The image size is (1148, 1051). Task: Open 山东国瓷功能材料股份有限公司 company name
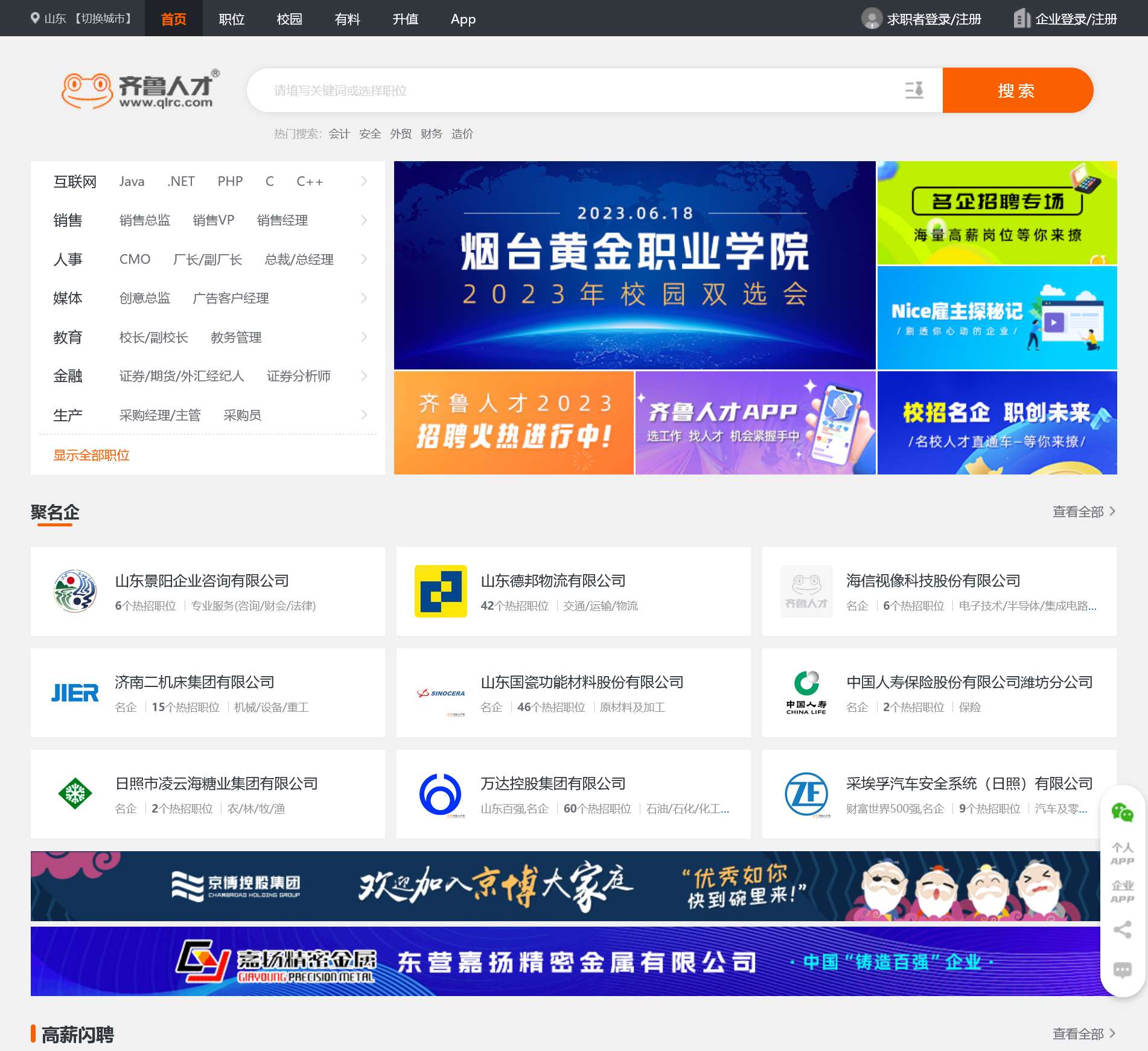582,682
